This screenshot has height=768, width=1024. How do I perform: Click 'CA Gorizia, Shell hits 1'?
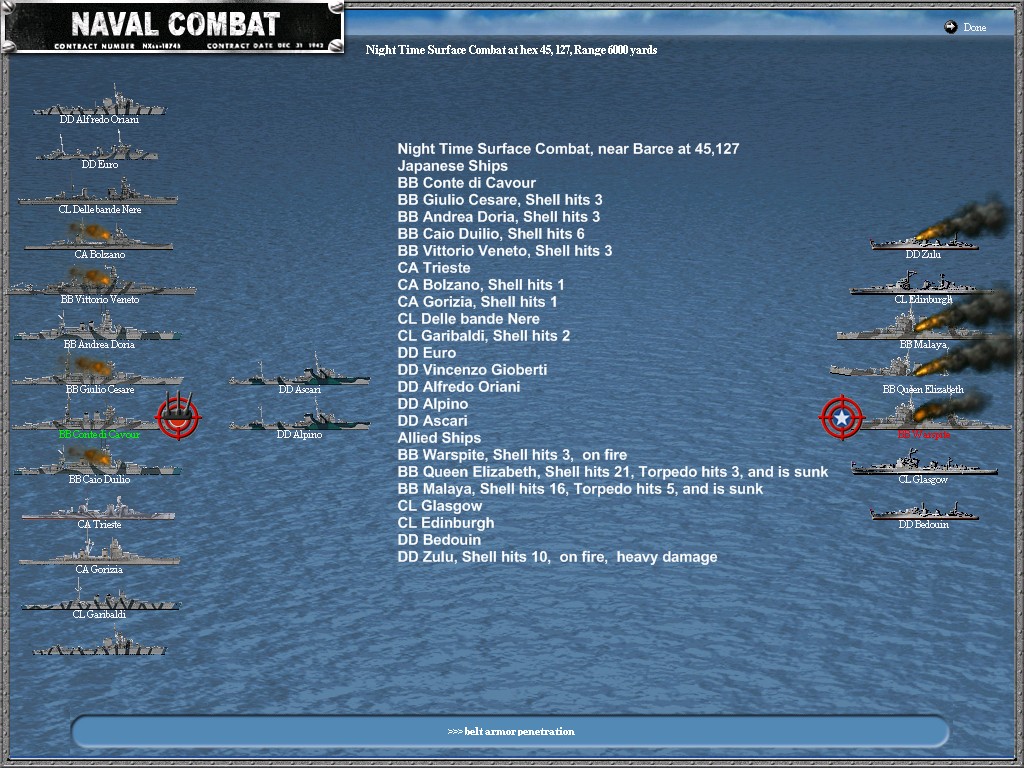click(x=477, y=302)
